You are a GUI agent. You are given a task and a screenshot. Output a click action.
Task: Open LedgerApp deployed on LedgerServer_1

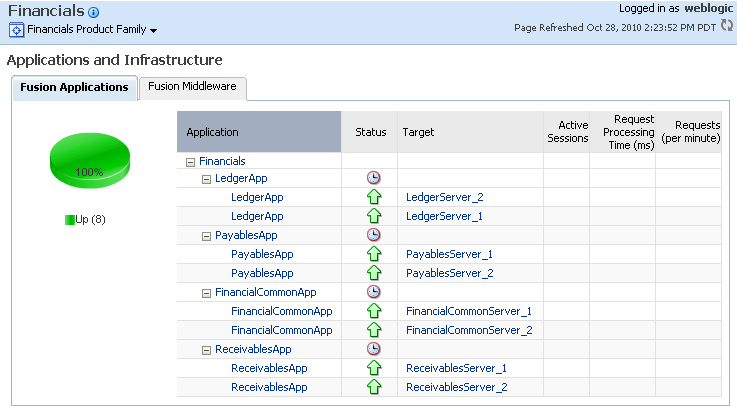click(257, 216)
